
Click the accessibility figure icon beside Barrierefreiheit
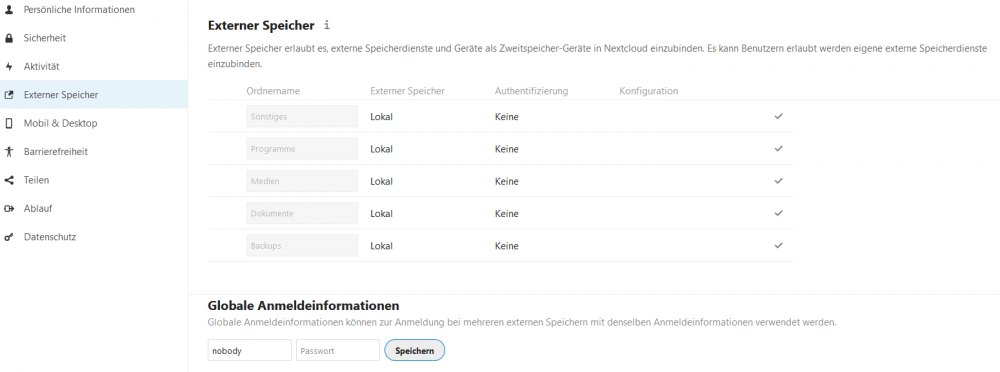[9, 152]
